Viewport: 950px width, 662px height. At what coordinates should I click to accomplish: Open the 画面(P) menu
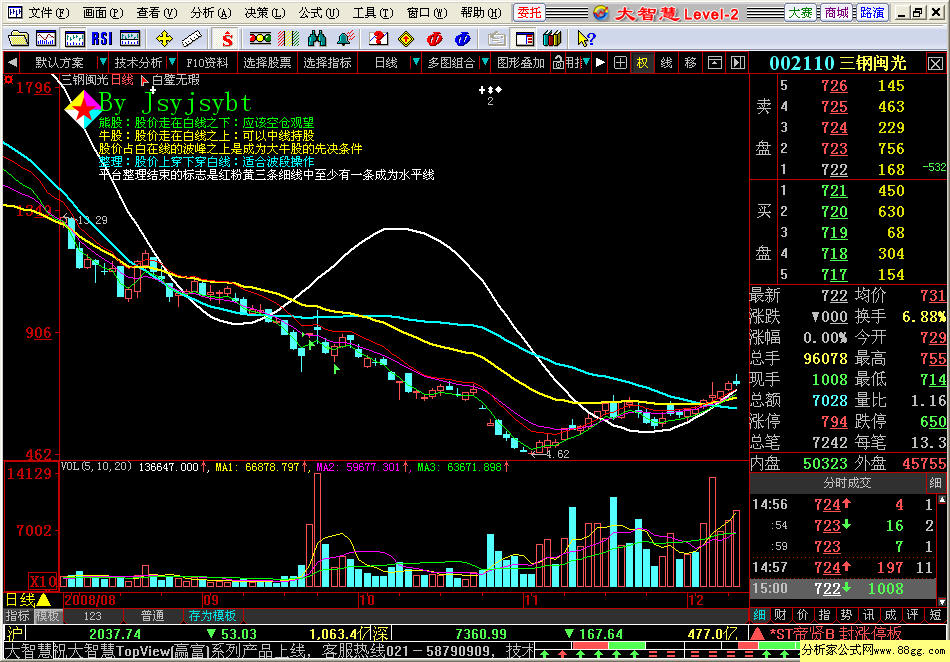[x=103, y=12]
